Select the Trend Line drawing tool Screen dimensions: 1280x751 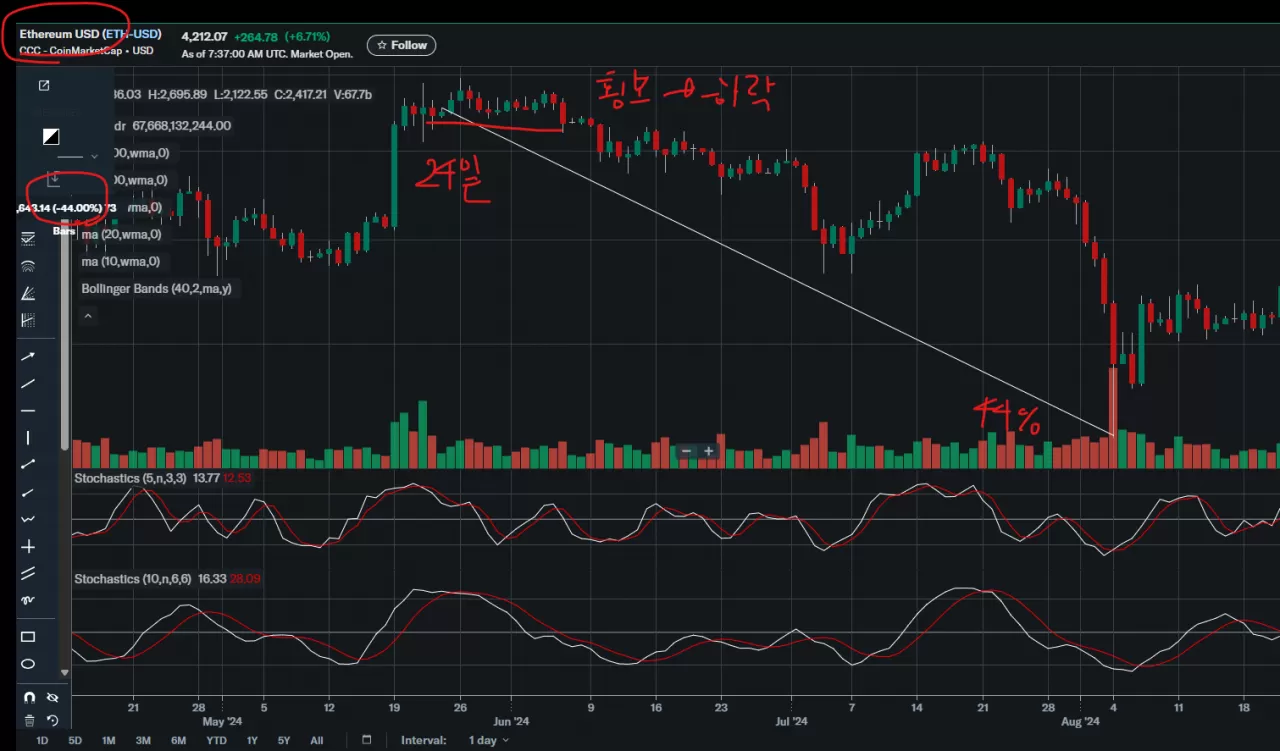(28, 384)
